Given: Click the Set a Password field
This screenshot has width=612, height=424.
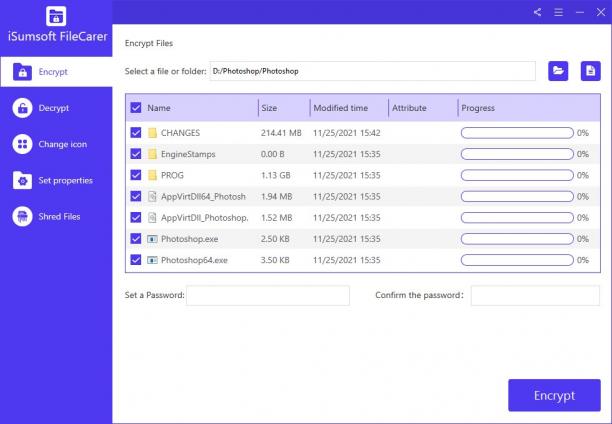Looking at the screenshot, I should [268, 295].
